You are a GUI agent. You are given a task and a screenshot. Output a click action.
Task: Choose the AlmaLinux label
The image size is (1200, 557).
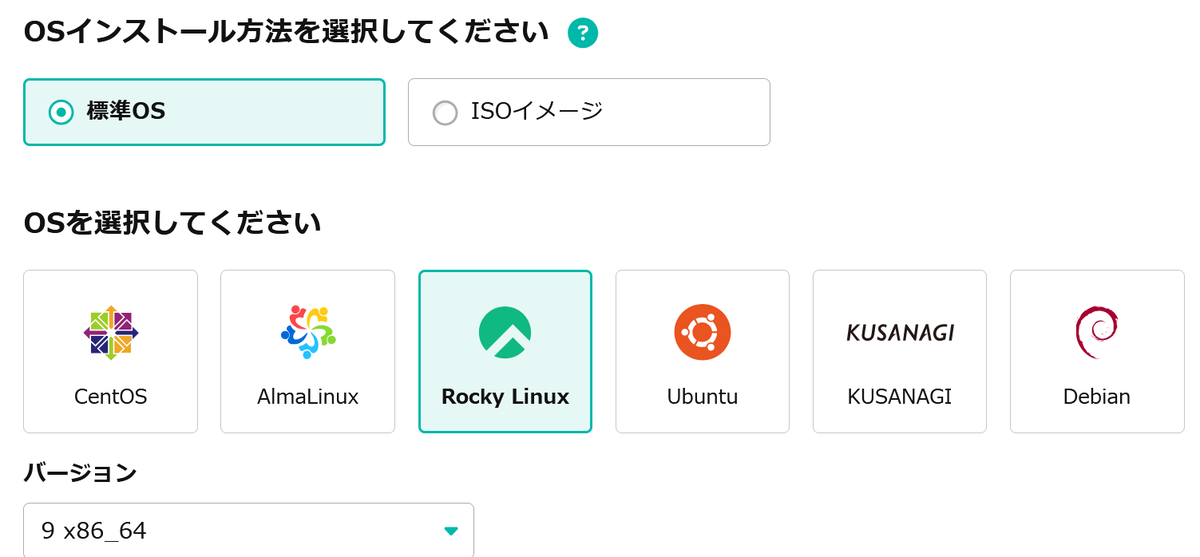click(x=308, y=397)
